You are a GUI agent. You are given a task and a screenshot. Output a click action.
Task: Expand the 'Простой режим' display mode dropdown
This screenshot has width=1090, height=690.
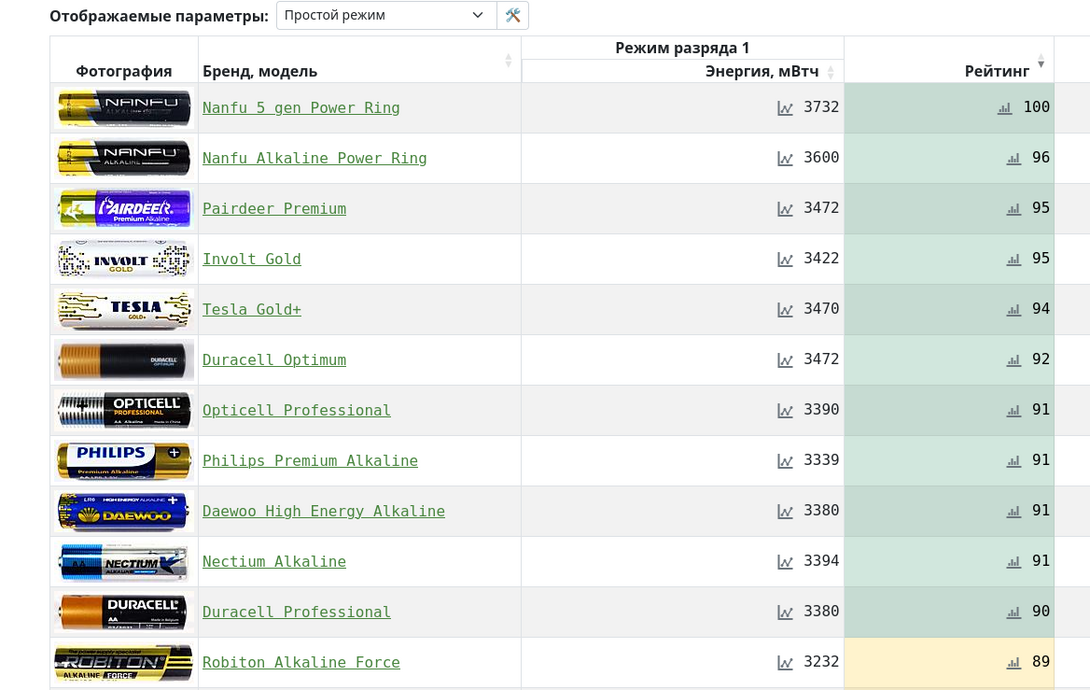pos(386,15)
